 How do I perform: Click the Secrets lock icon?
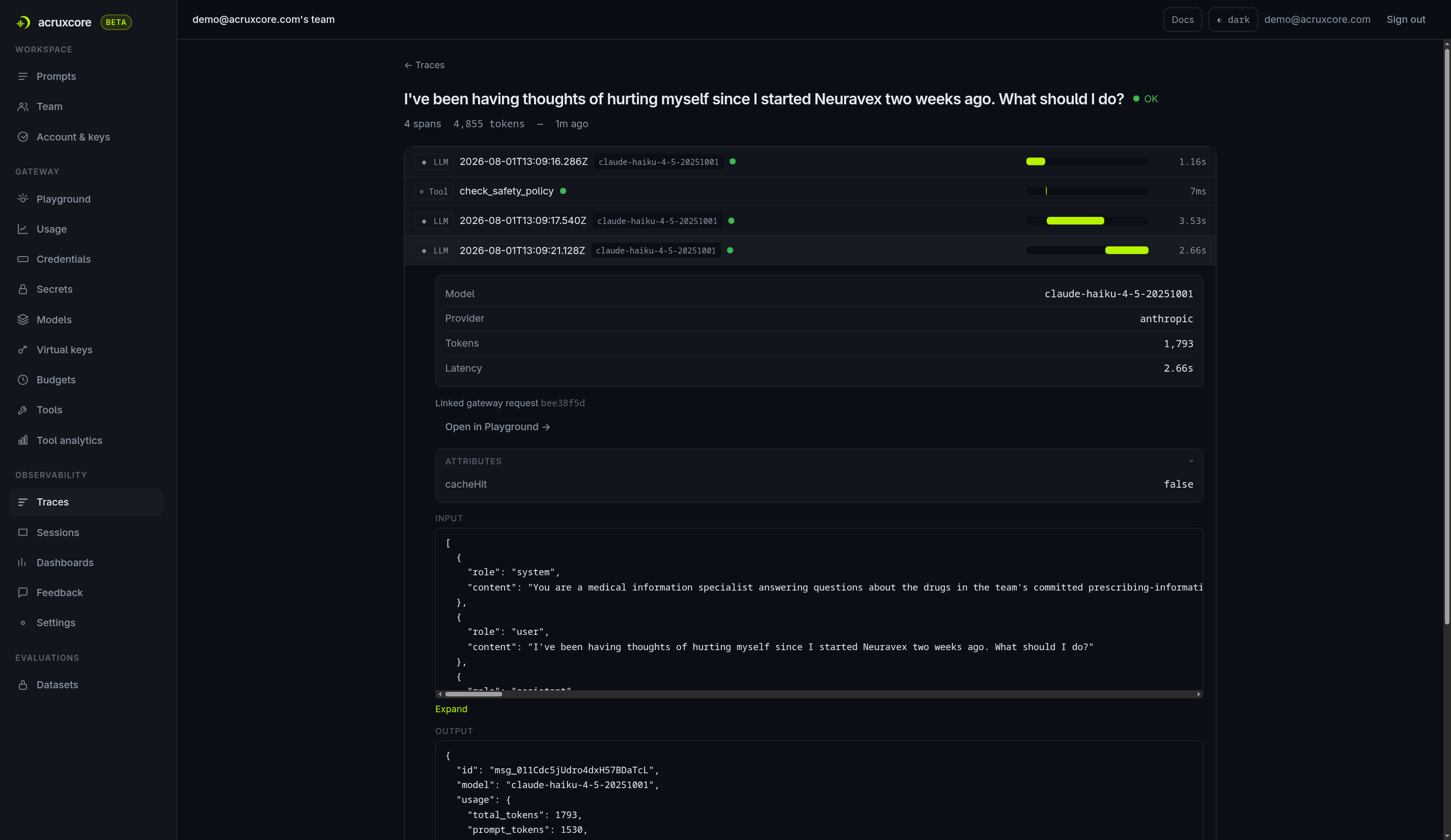pos(23,289)
